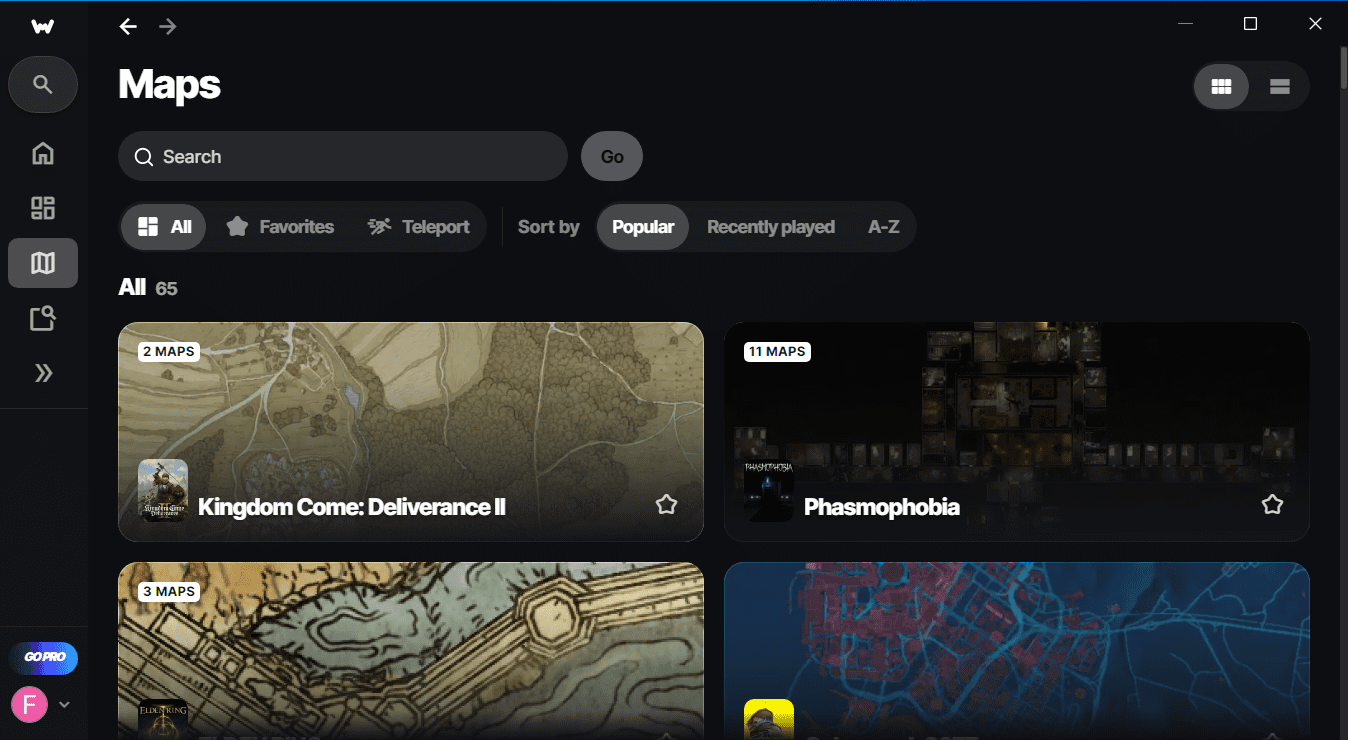Focus the maps Search field
This screenshot has height=740, width=1348.
(x=343, y=156)
